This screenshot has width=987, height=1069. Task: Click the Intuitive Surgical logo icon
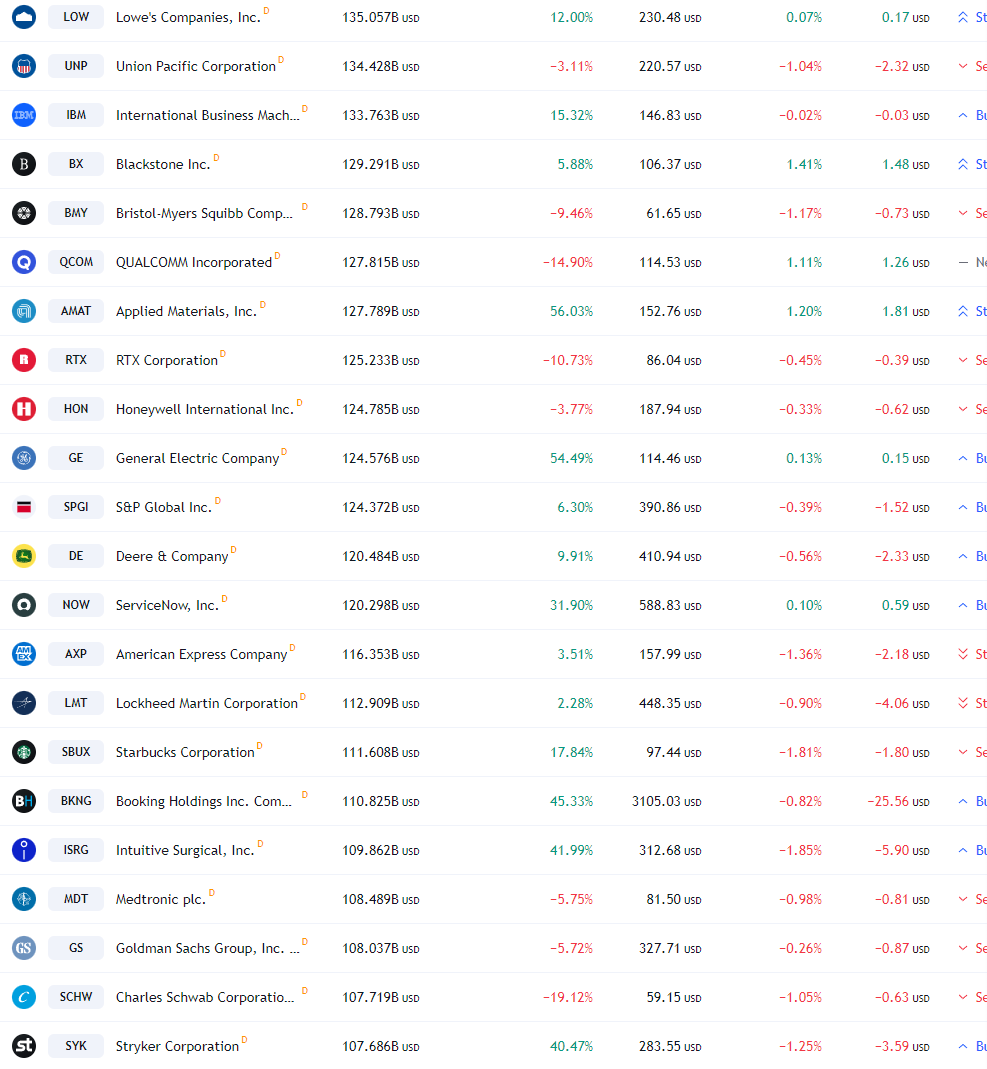[24, 850]
